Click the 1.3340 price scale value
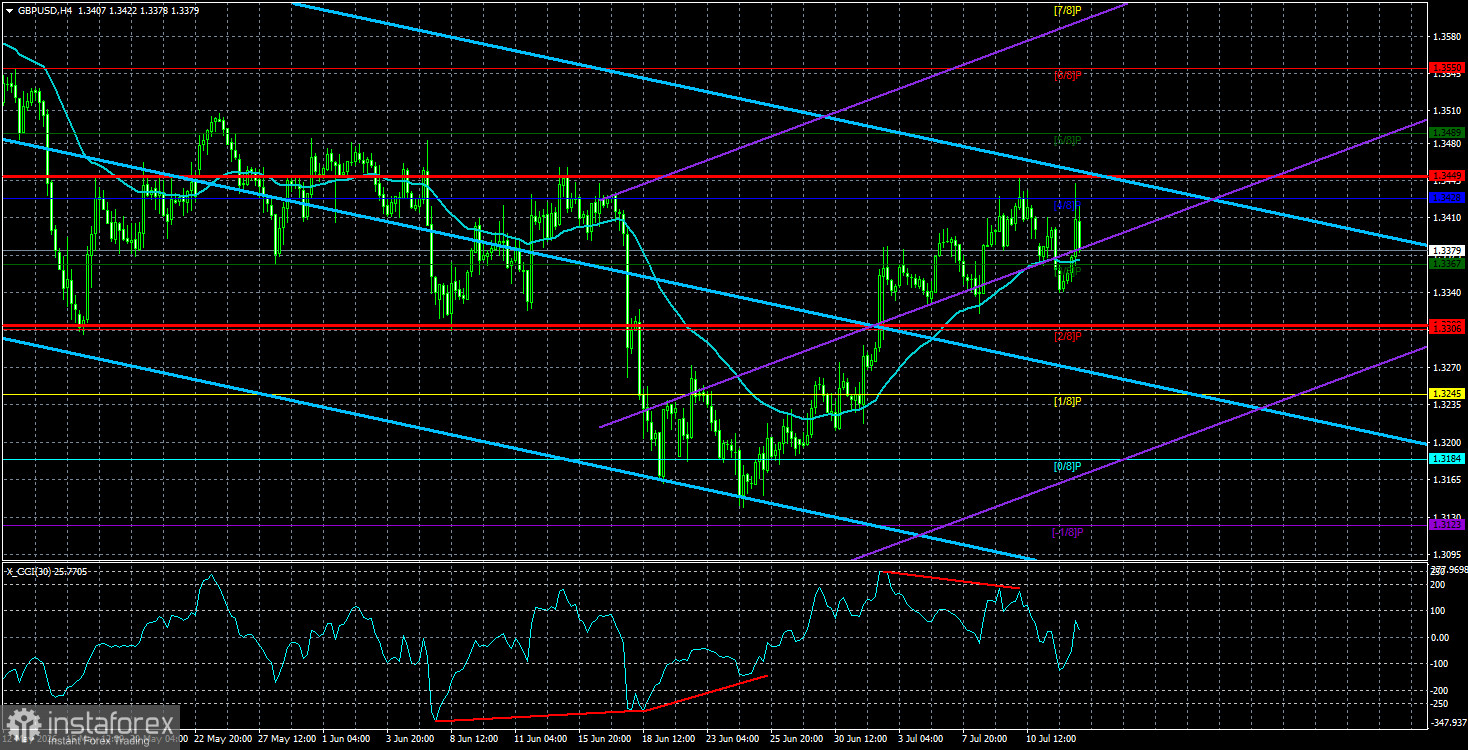The width and height of the screenshot is (1468, 750). (1447, 292)
